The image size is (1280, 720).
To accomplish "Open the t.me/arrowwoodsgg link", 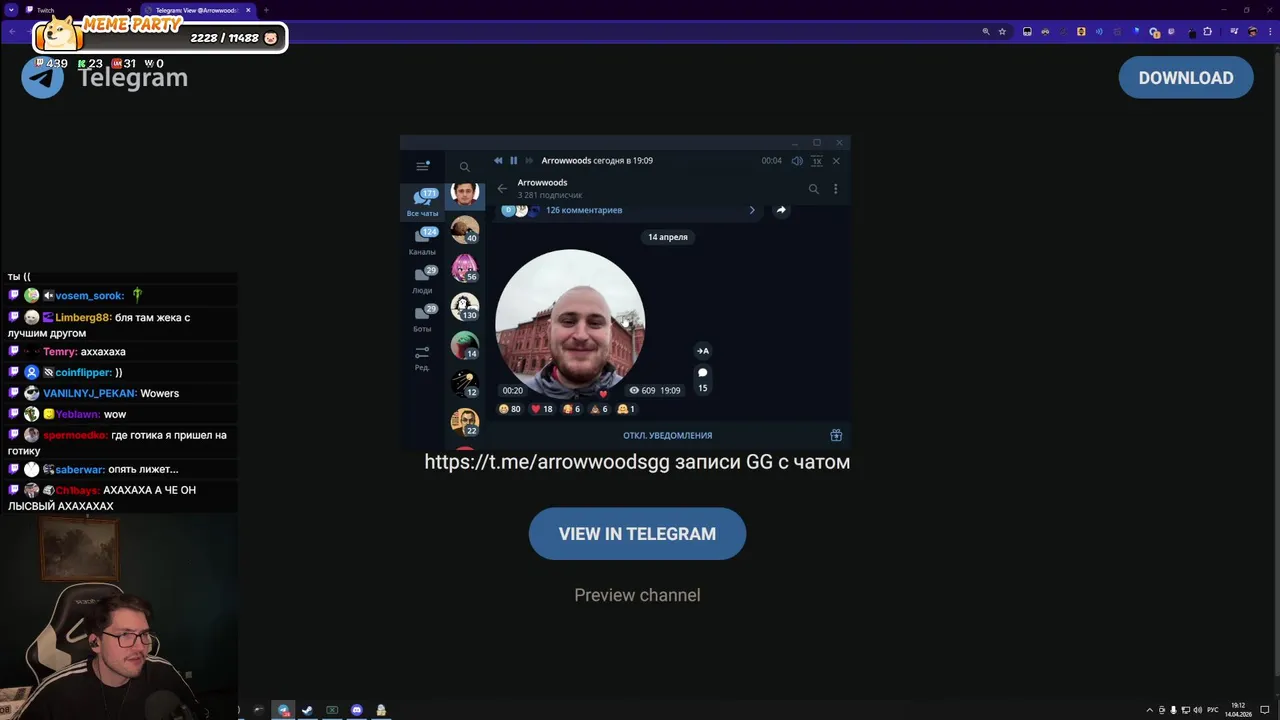I will click(x=548, y=462).
